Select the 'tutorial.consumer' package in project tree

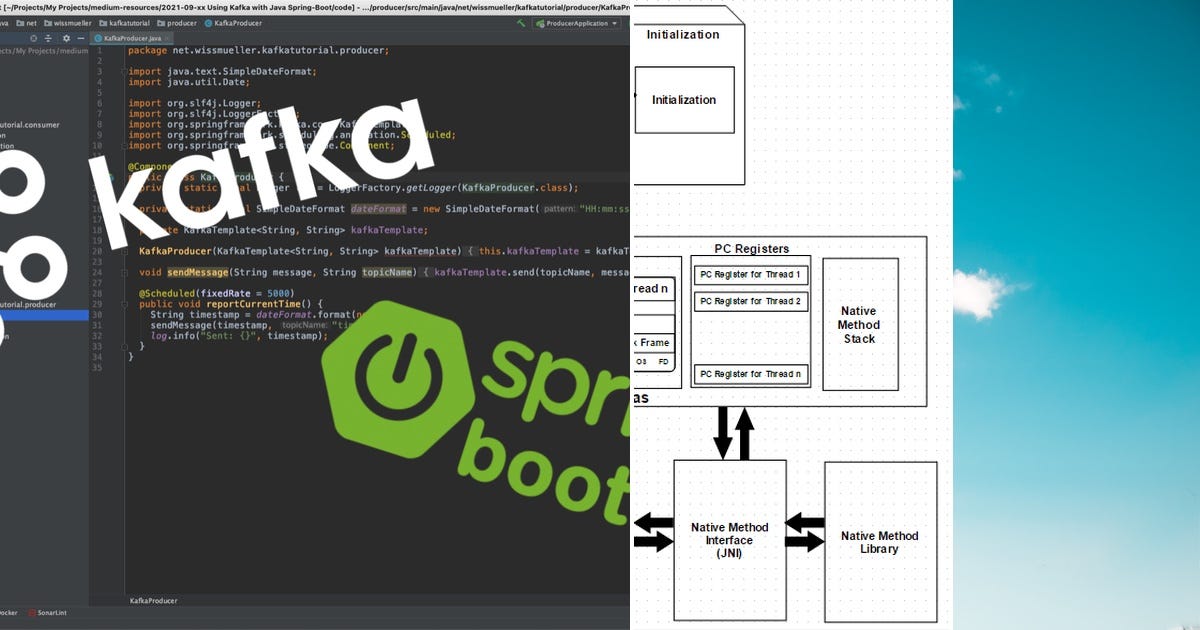30,125
